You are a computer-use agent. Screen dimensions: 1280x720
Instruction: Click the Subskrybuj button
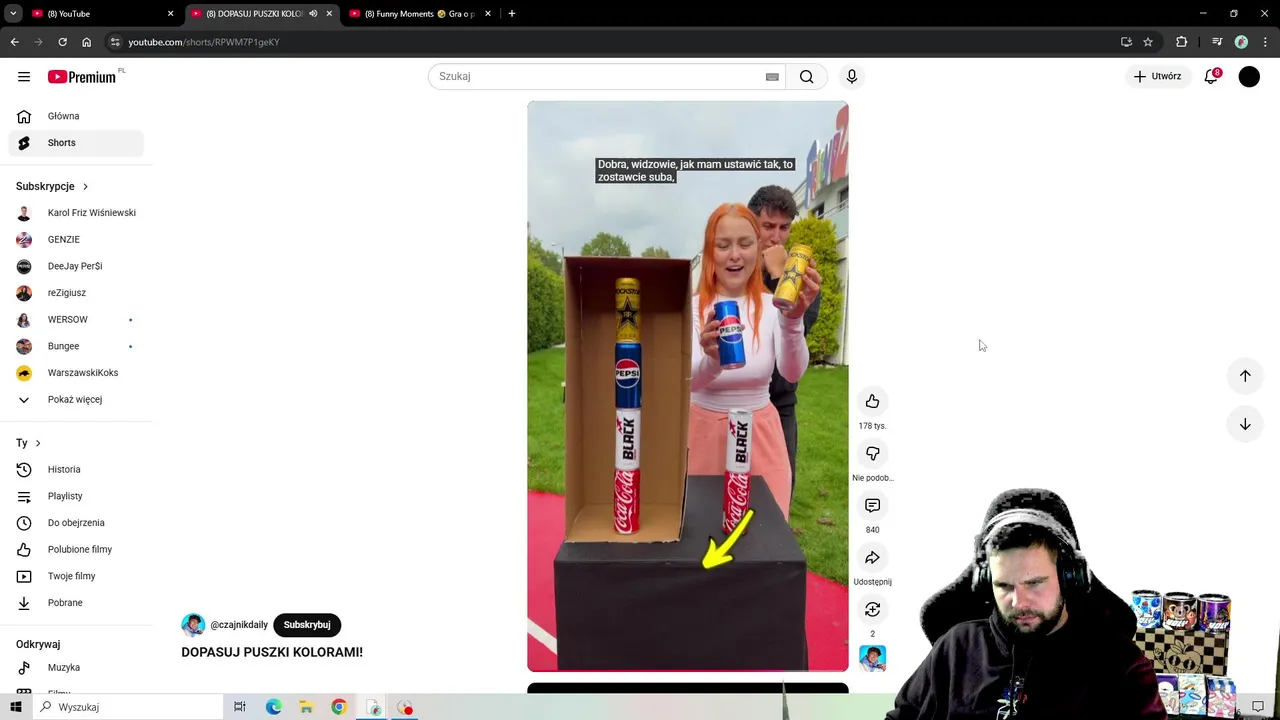(x=307, y=625)
